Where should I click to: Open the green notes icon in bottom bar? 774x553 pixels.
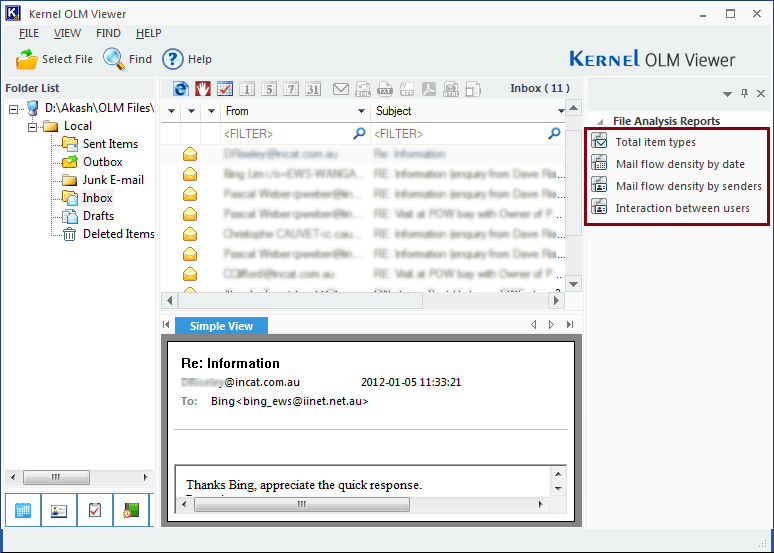(x=131, y=510)
